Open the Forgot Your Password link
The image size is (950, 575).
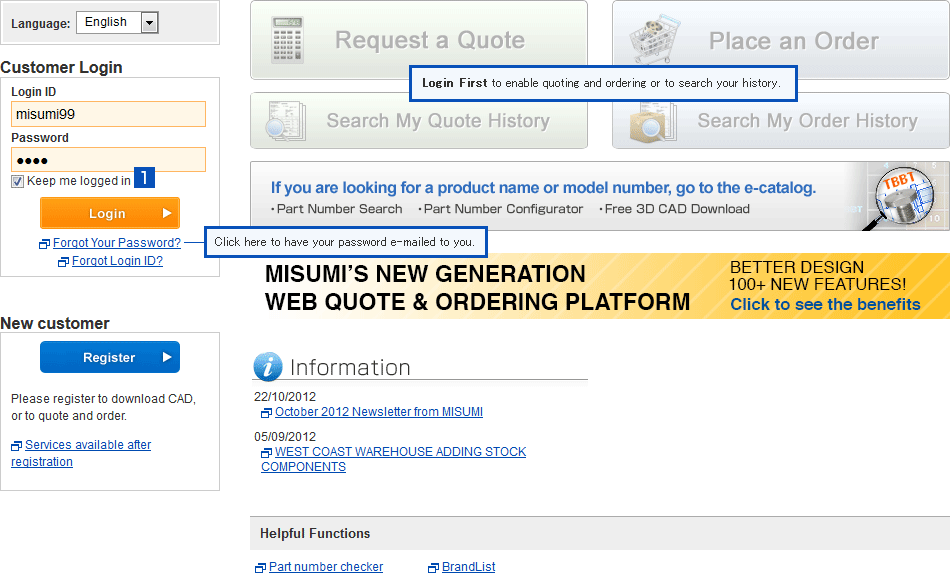[117, 243]
